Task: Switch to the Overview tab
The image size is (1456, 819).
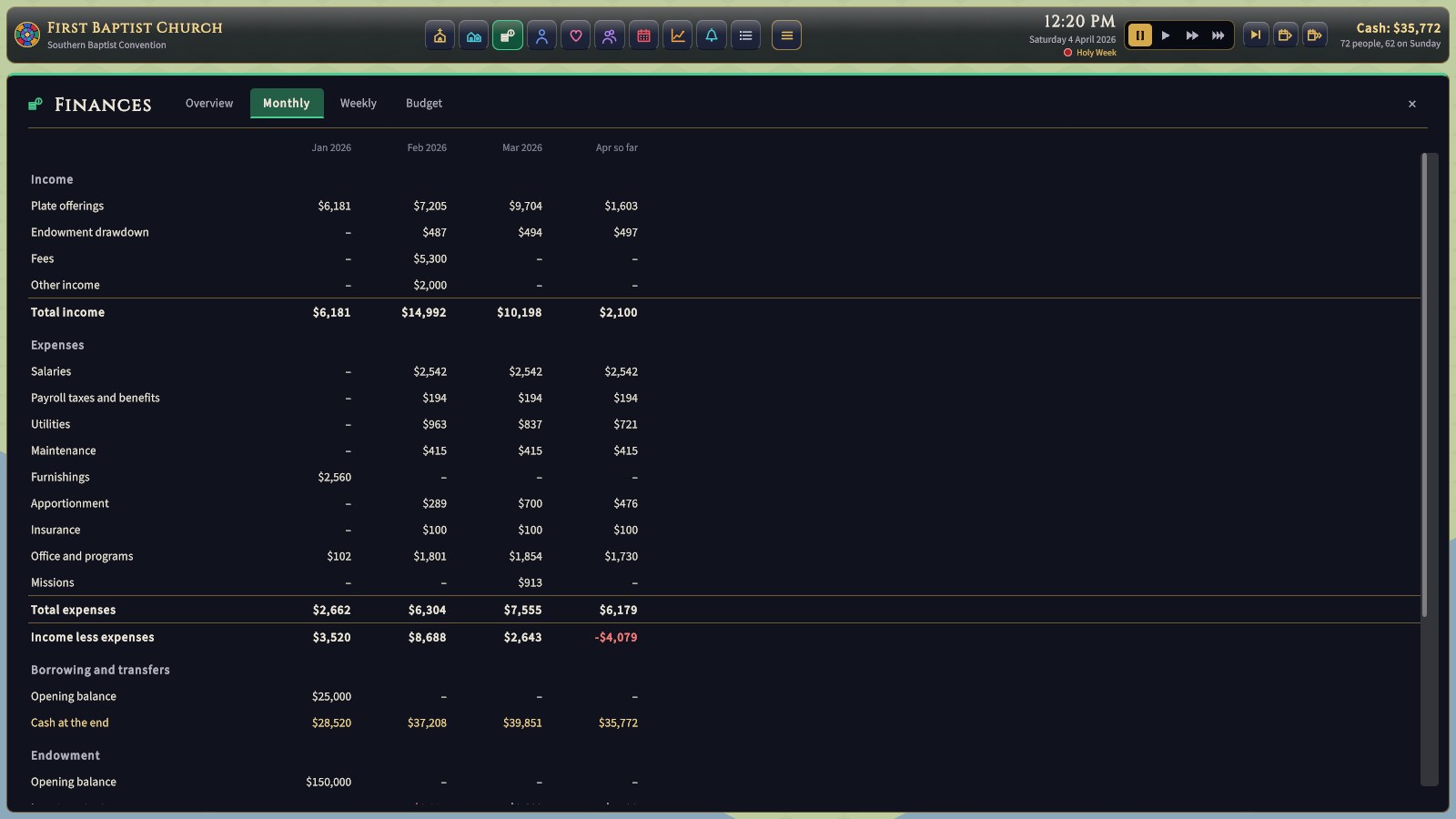Action: (209, 103)
